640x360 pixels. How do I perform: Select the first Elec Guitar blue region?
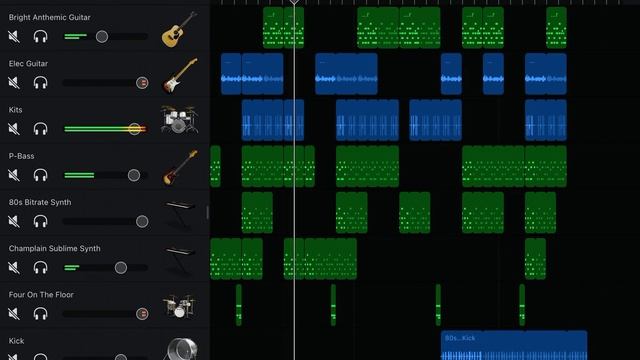tap(231, 74)
